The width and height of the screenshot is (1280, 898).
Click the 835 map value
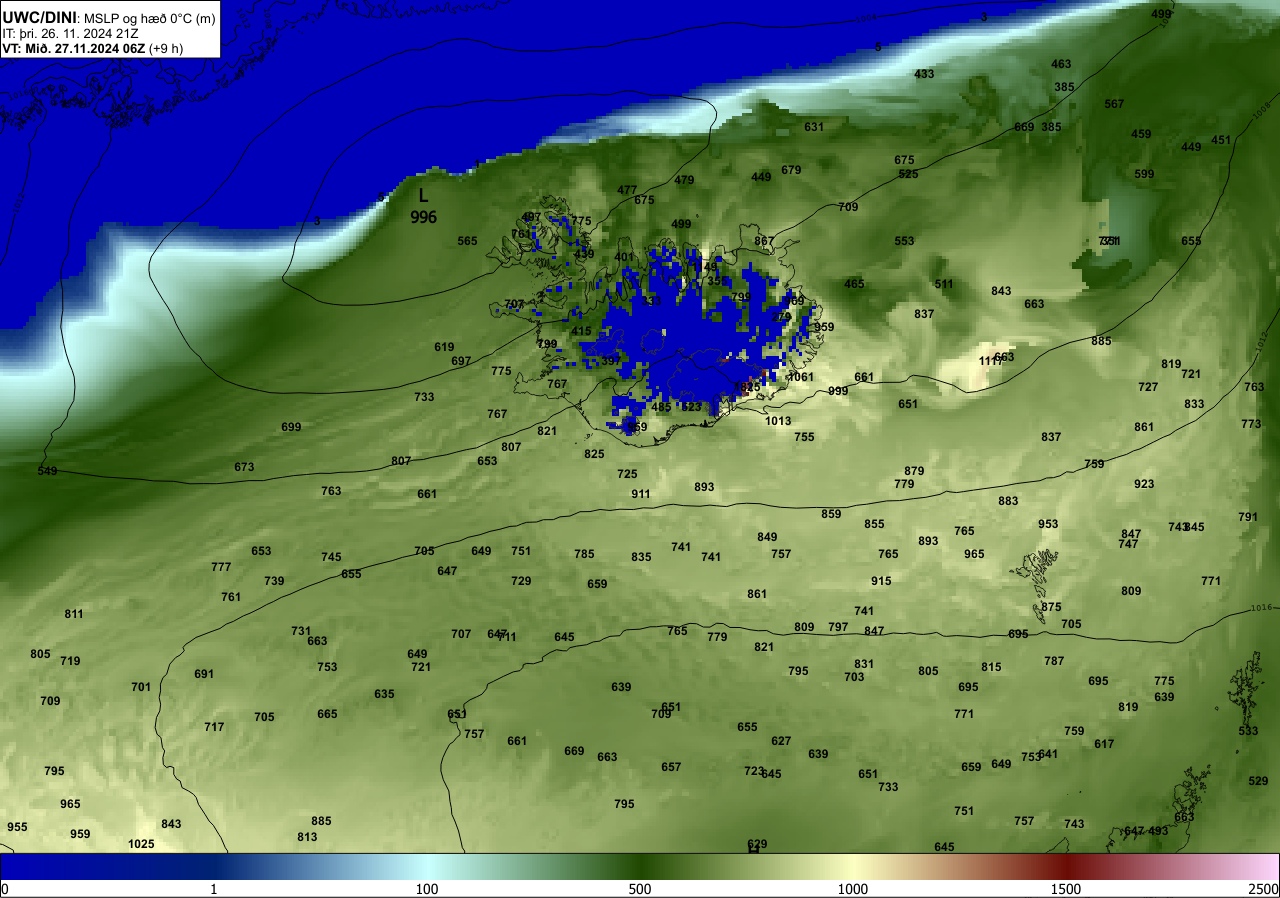[641, 558]
